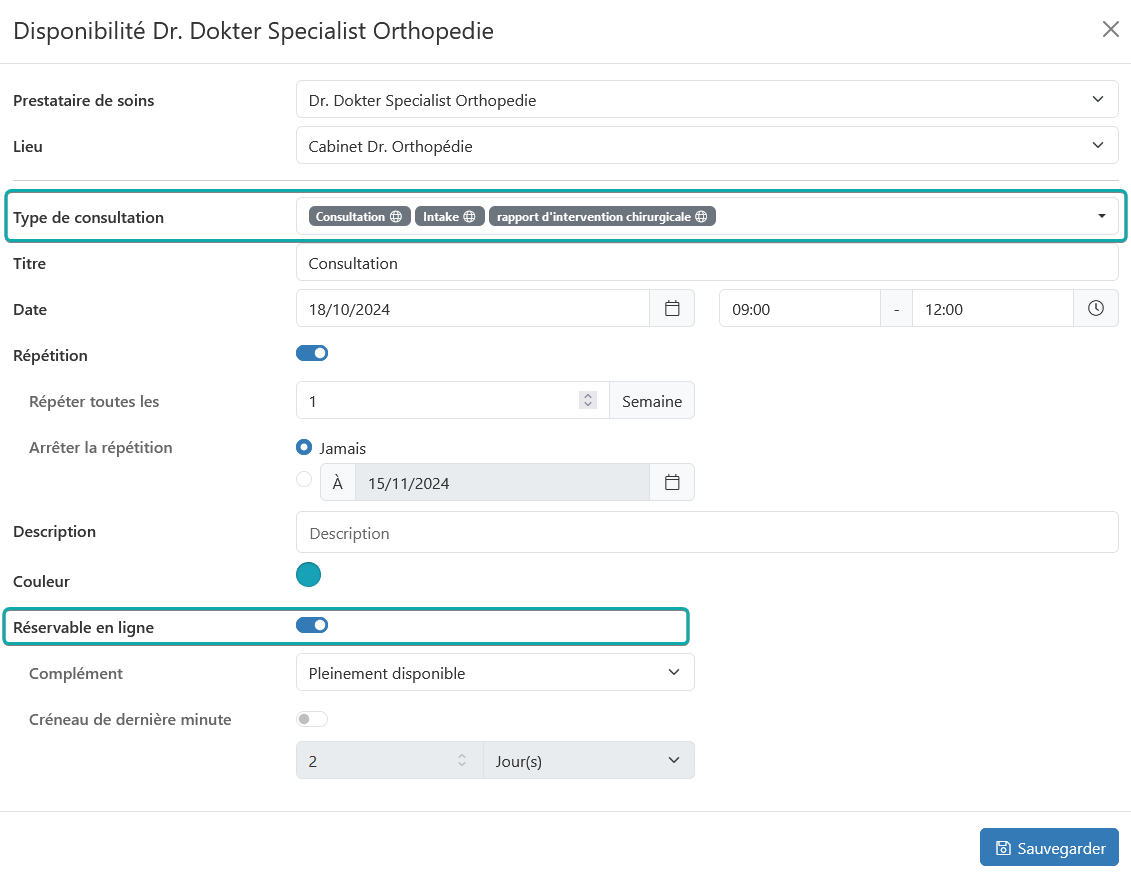Viewport: 1131px width, 880px height.
Task: Click the end time field 12:00
Action: [993, 309]
